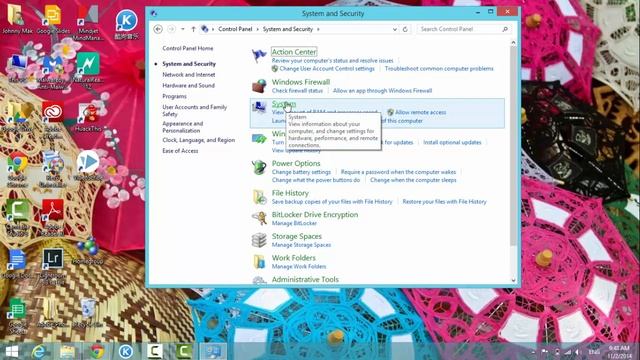Open Chrome from the taskbar
Screen dimensions: 640x360
click(97, 351)
